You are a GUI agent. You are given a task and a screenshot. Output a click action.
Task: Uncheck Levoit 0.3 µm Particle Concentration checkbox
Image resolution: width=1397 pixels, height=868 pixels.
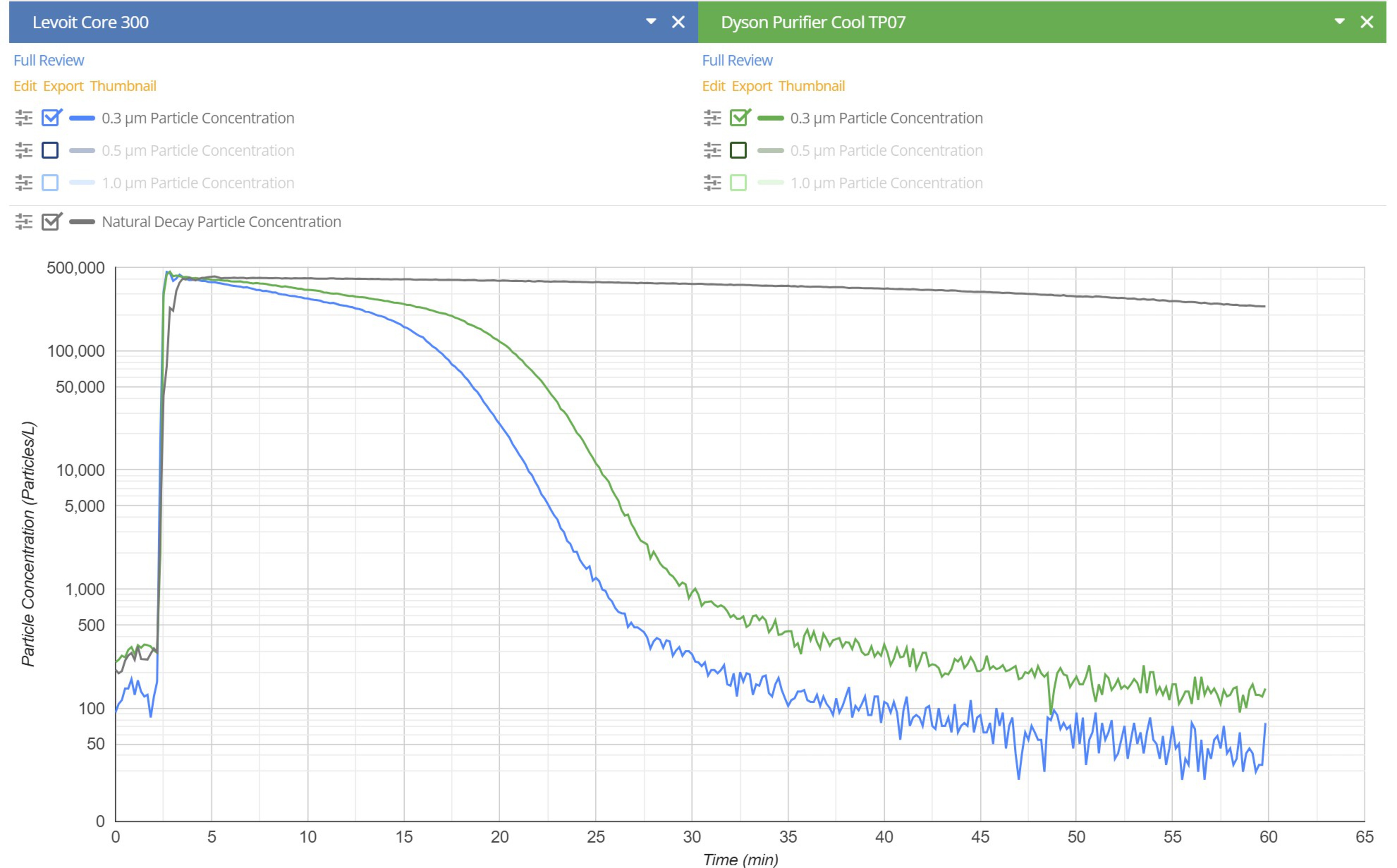[51, 118]
